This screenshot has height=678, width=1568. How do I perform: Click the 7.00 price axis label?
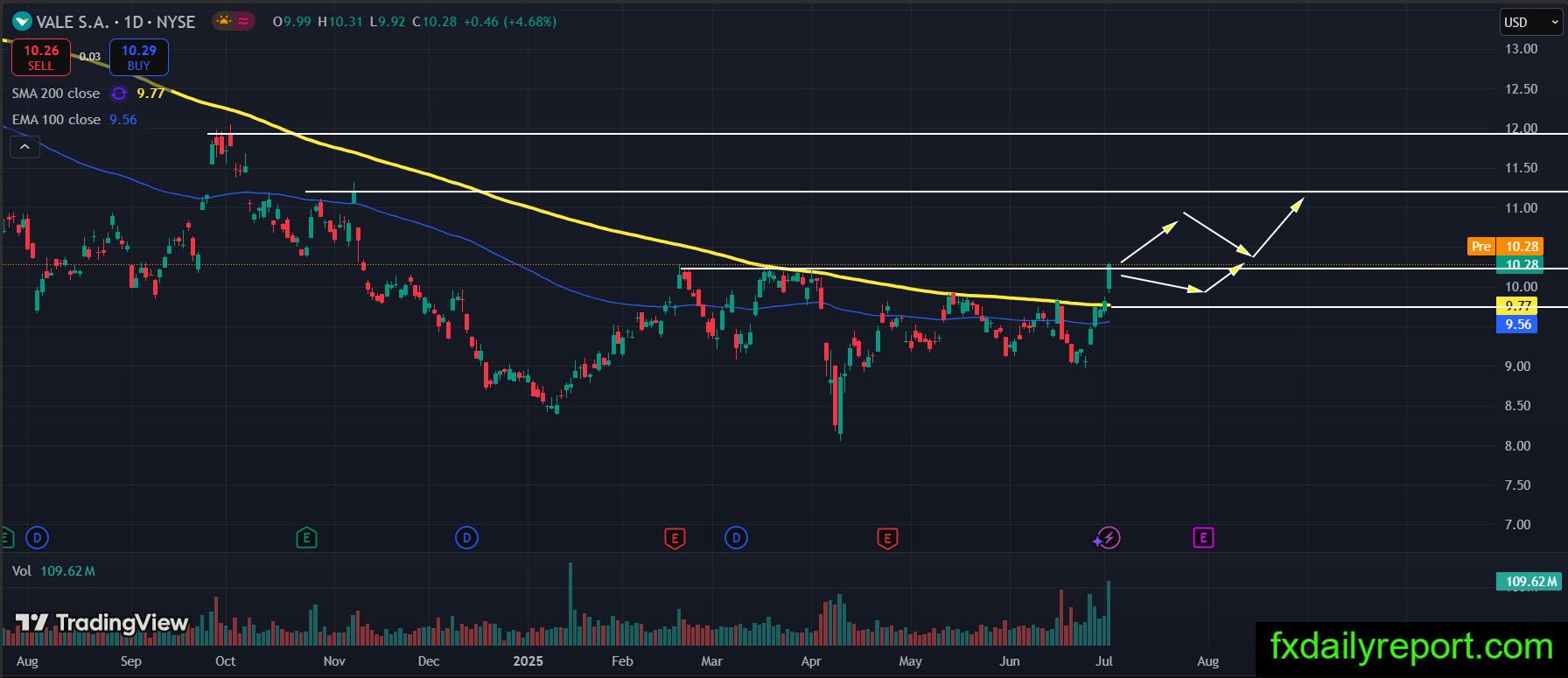click(x=1517, y=525)
